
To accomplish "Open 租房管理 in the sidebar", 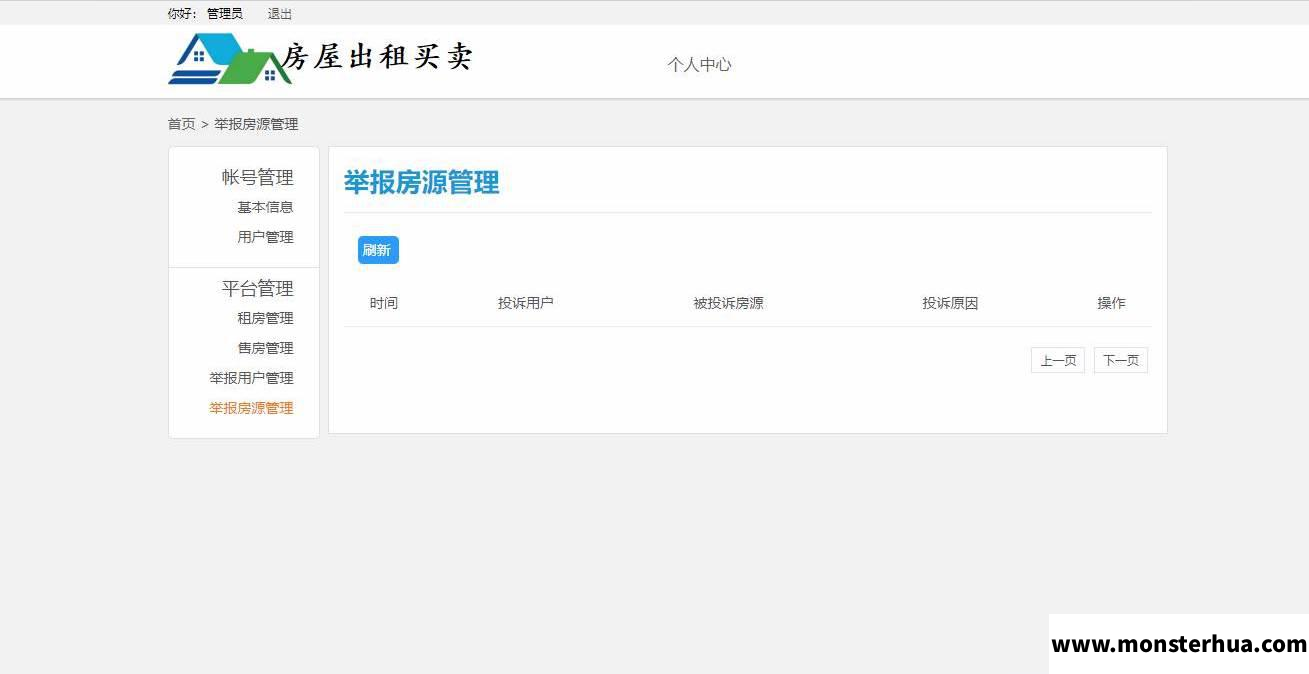I will click(x=265, y=318).
